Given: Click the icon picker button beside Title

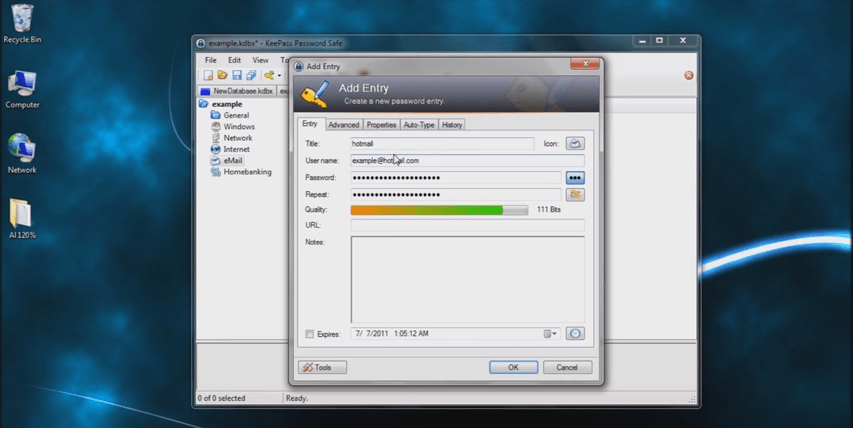Looking at the screenshot, I should 575,144.
